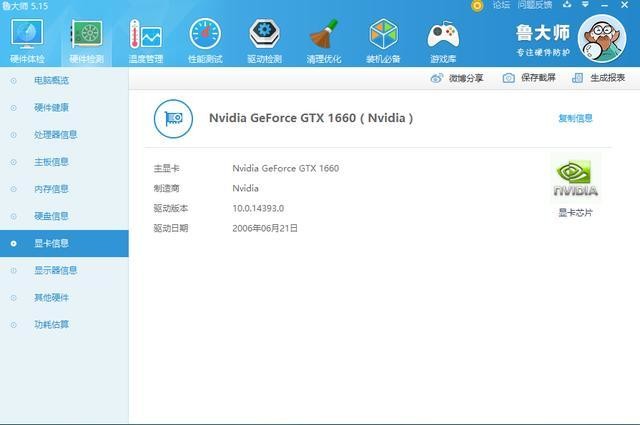
Task: Select 硬盘信息 in the sidebar
Action: (x=64, y=216)
